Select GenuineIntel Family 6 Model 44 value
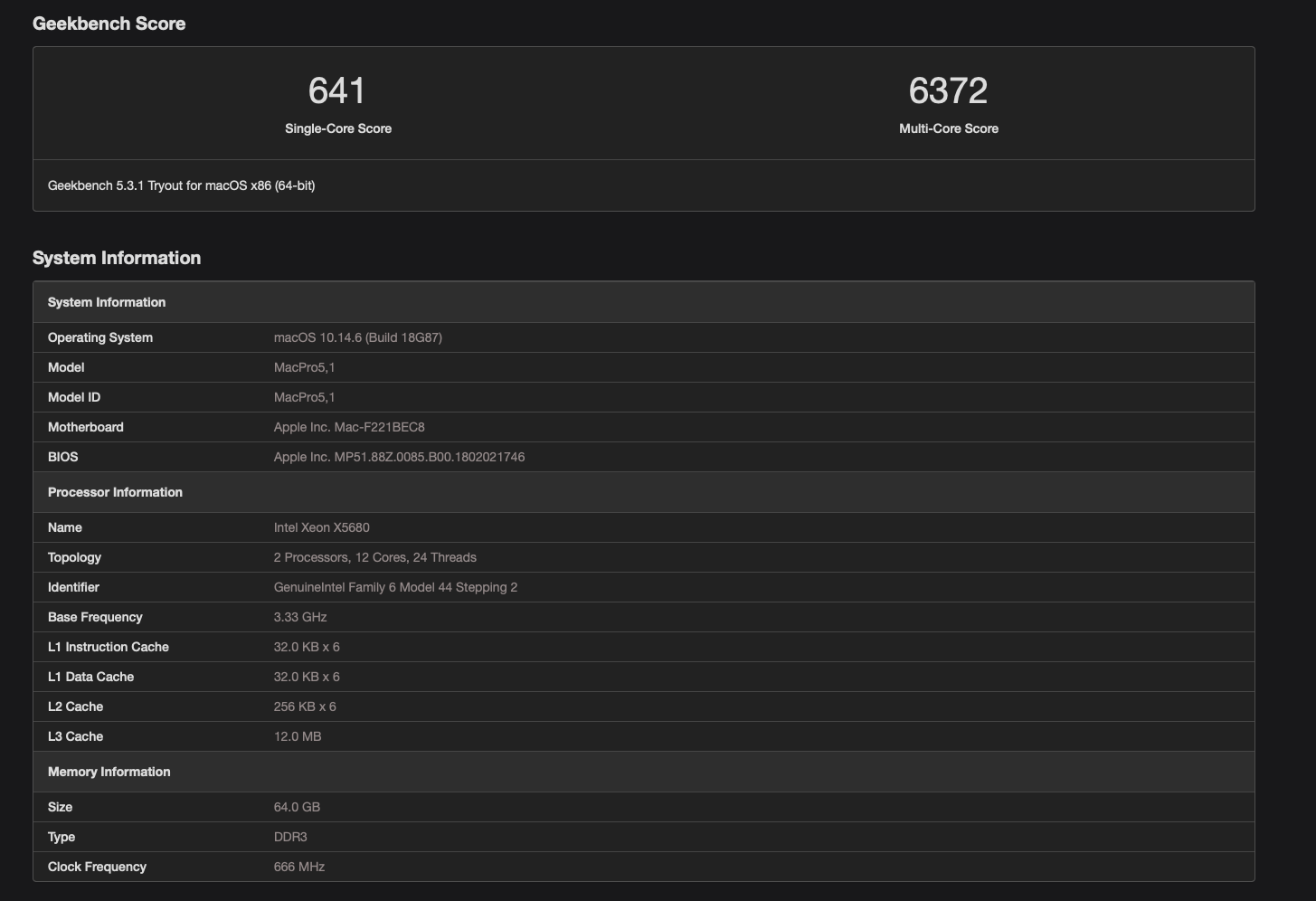This screenshot has height=901, width=1316. (x=396, y=587)
